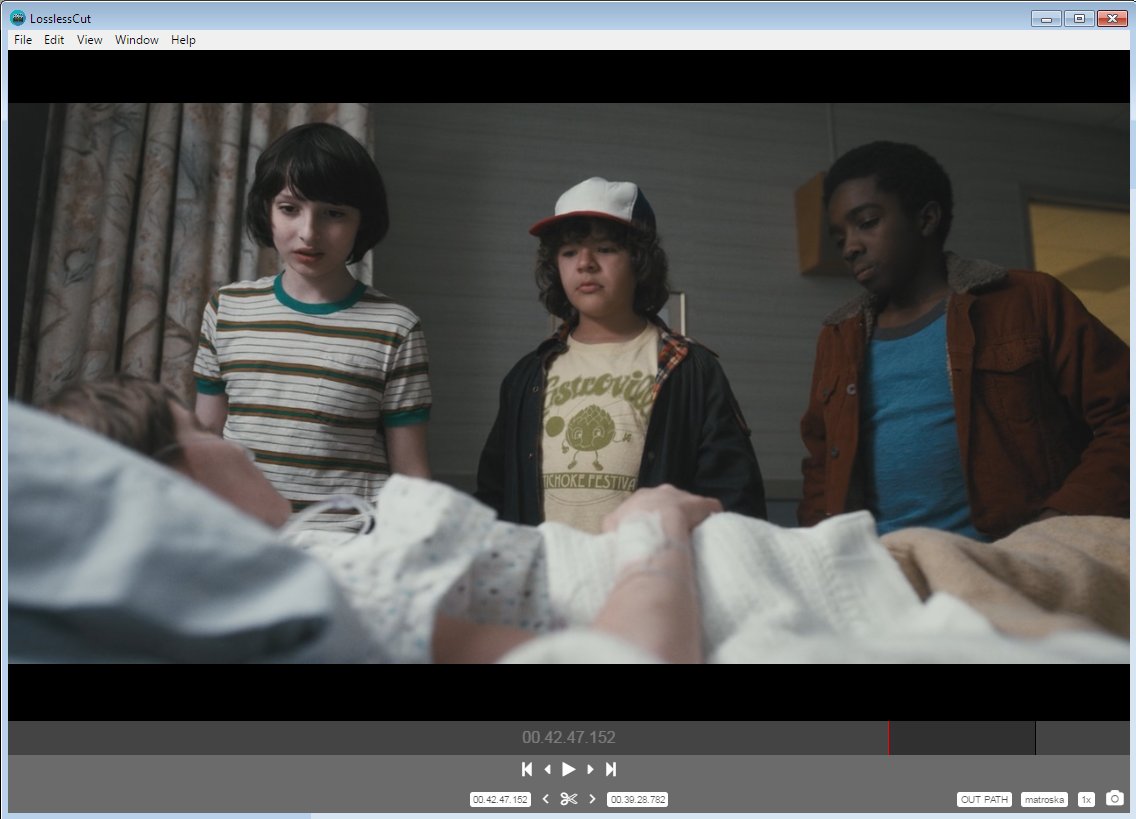Screen dimensions: 1136x819
Task: Step back one frame
Action: click(x=547, y=769)
